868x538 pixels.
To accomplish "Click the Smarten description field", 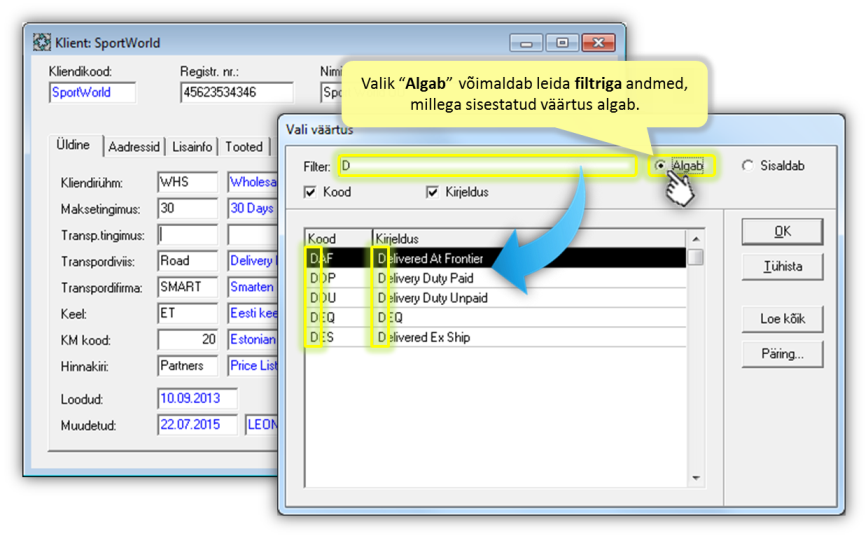I will click(x=252, y=287).
